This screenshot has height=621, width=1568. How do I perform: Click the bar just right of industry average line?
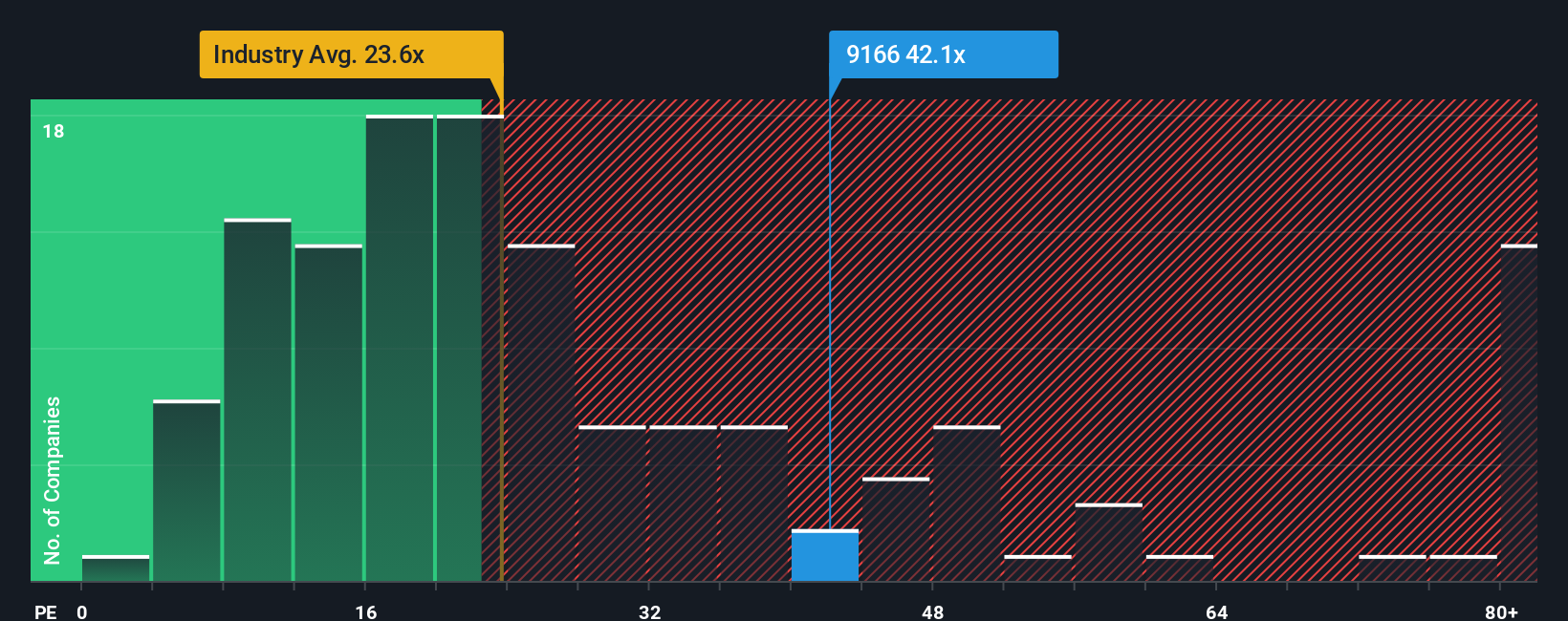pyautogui.click(x=541, y=413)
